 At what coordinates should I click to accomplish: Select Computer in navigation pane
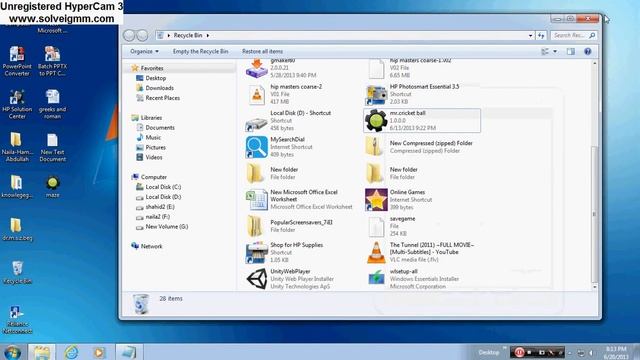[x=153, y=177]
